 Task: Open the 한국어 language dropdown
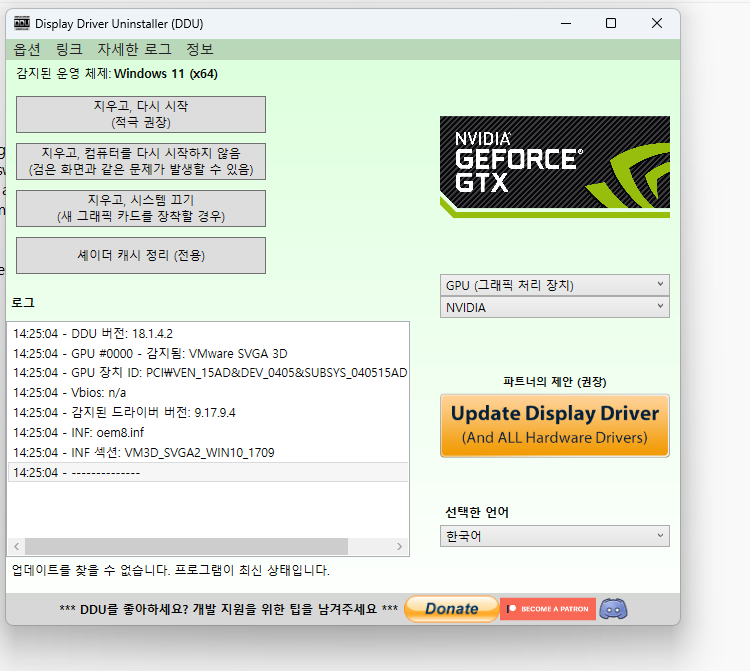[554, 536]
